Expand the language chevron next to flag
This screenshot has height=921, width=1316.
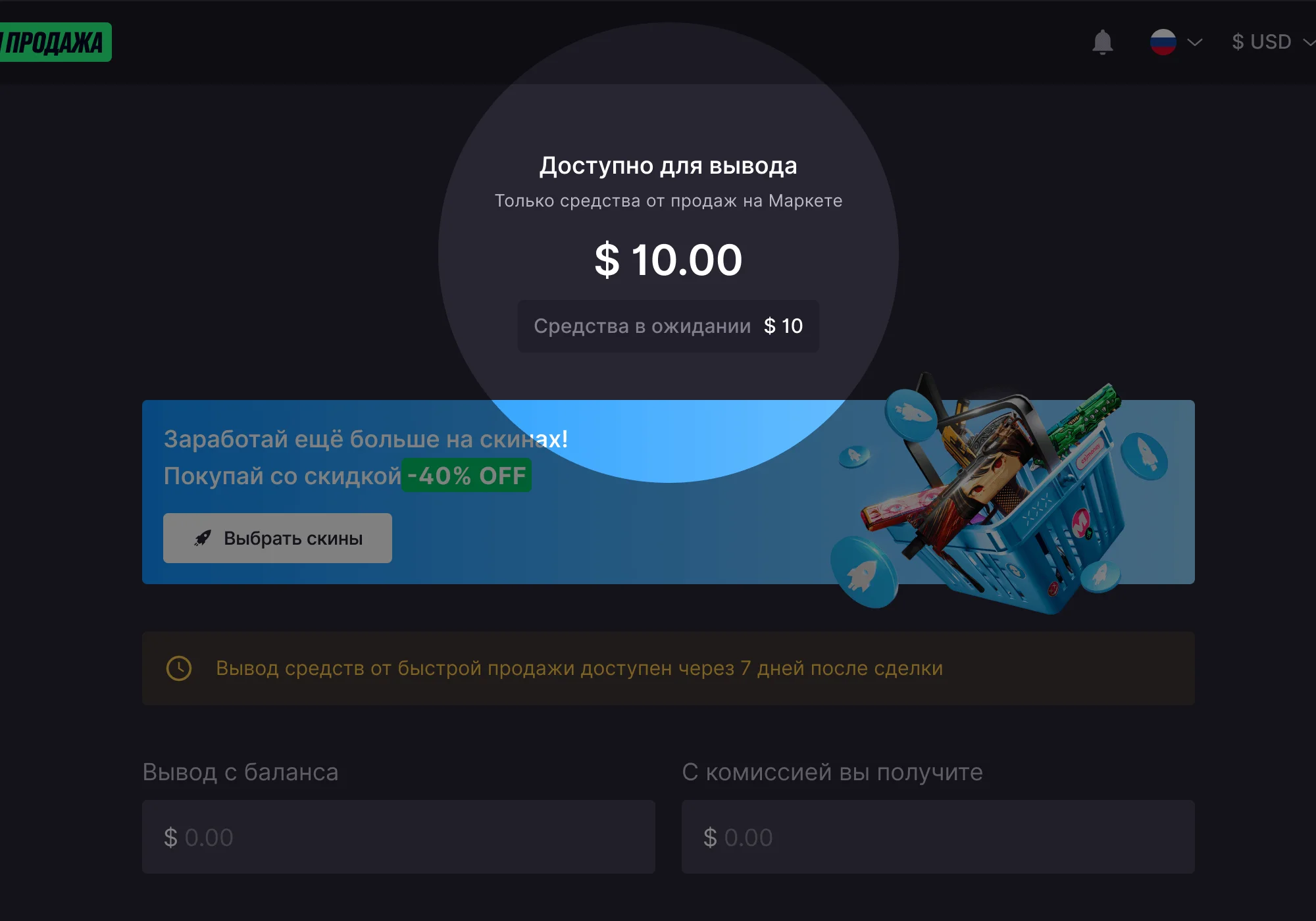point(1194,43)
